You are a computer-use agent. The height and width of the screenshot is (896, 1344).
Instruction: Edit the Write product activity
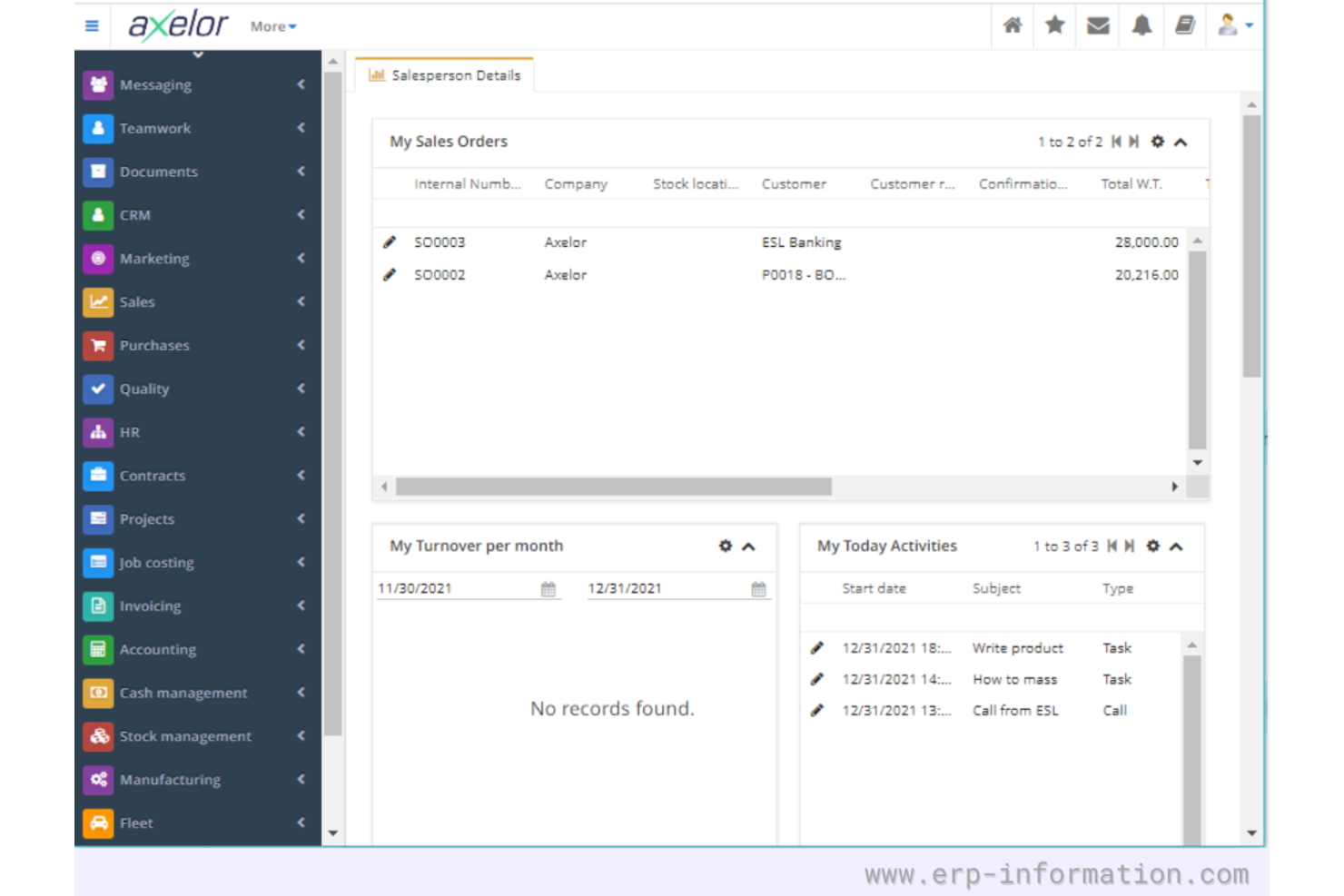(x=817, y=648)
